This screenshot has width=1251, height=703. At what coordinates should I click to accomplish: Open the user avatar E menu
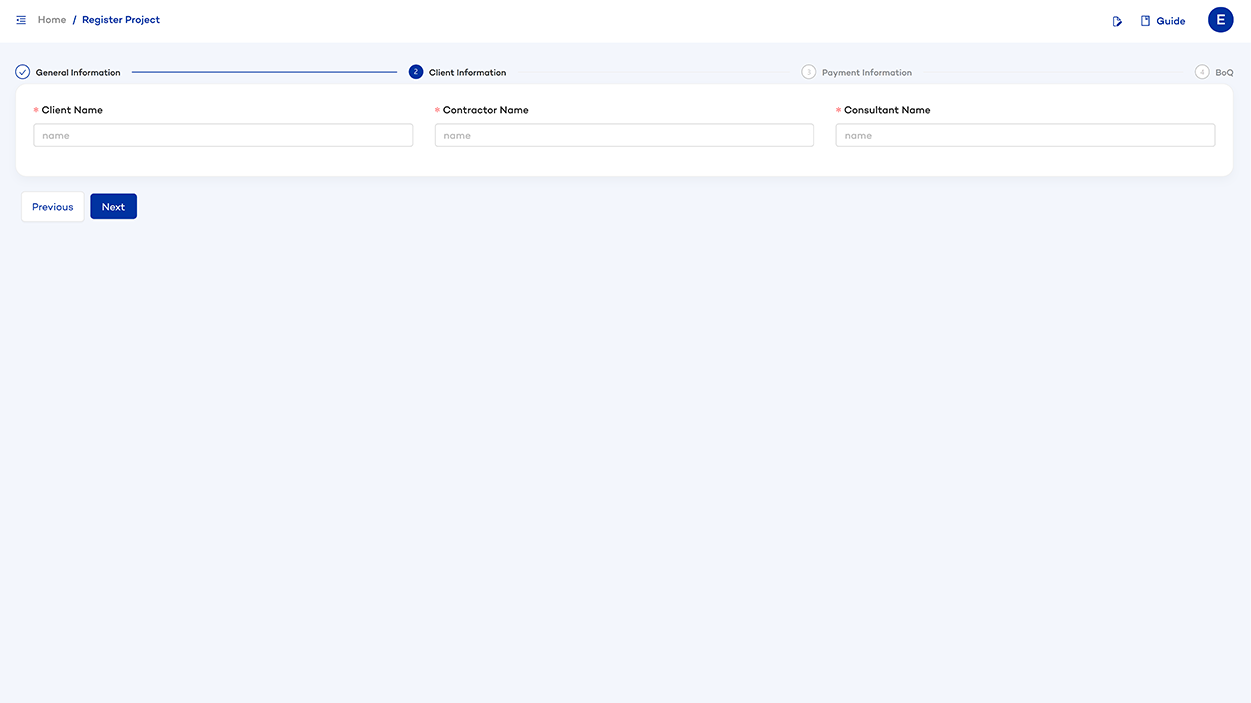coord(1220,20)
